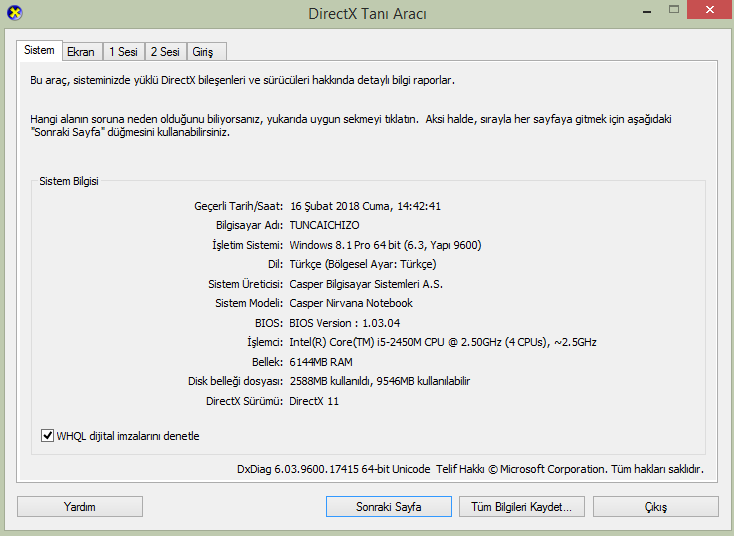Click the Bilgisayar Adı label
The height and width of the screenshot is (536, 739).
[249, 225]
